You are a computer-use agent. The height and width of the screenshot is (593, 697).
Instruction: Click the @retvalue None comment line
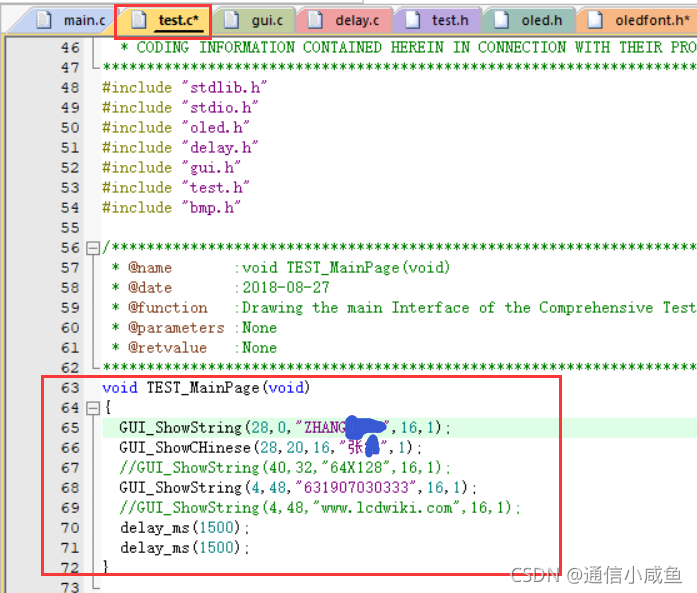point(194,348)
